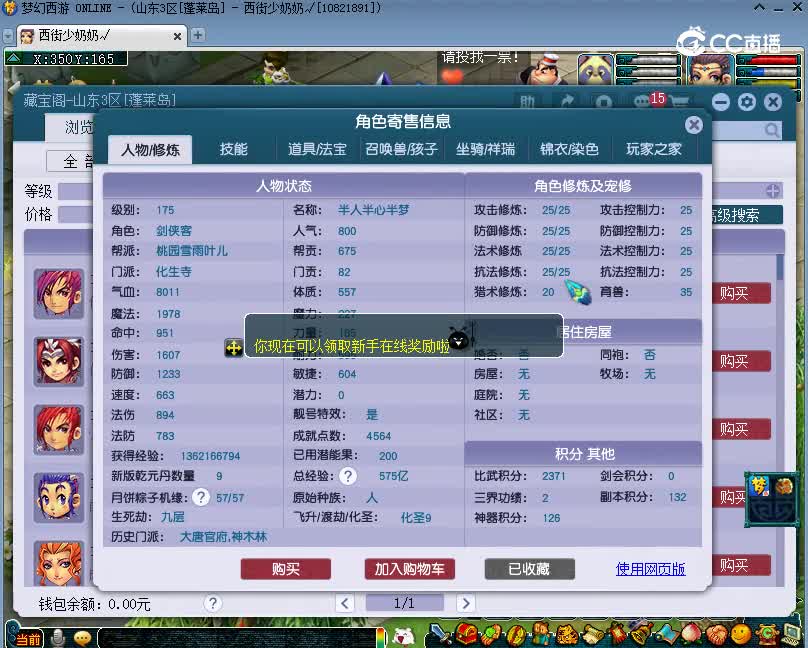
Task: Click the brown bear icon in bottom toolbar
Action: 541,634
